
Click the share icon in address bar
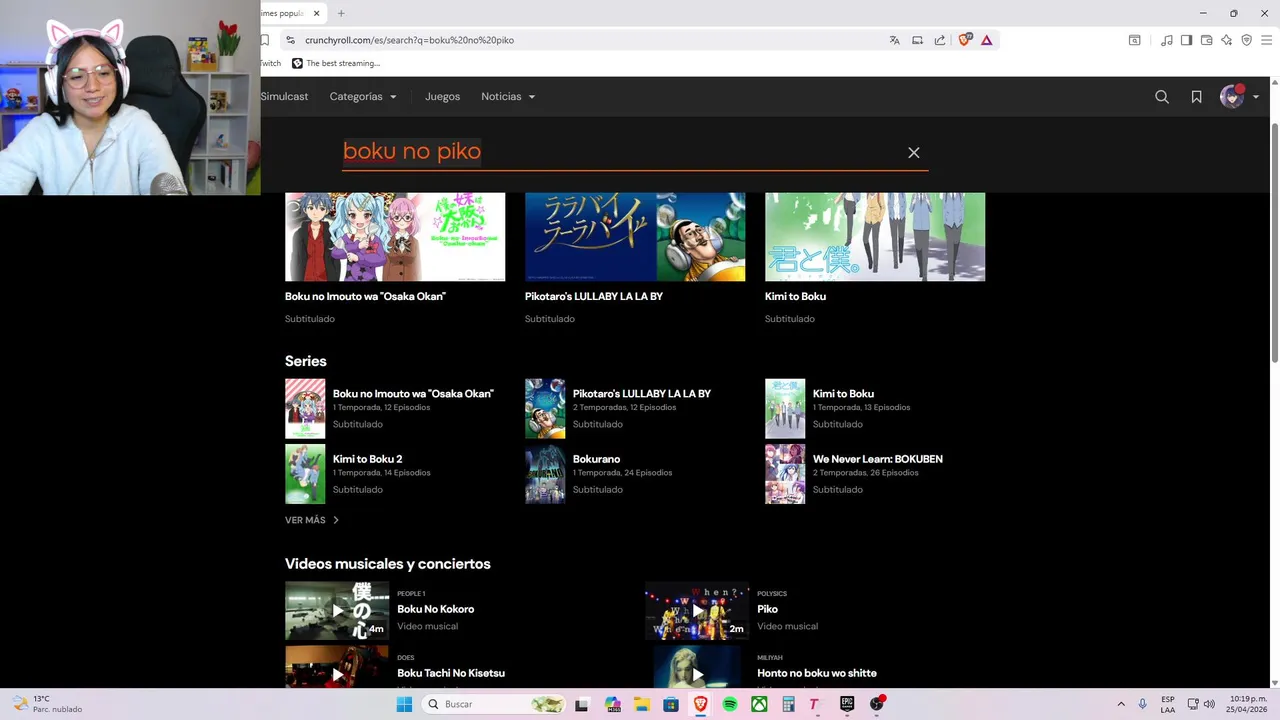(940, 40)
